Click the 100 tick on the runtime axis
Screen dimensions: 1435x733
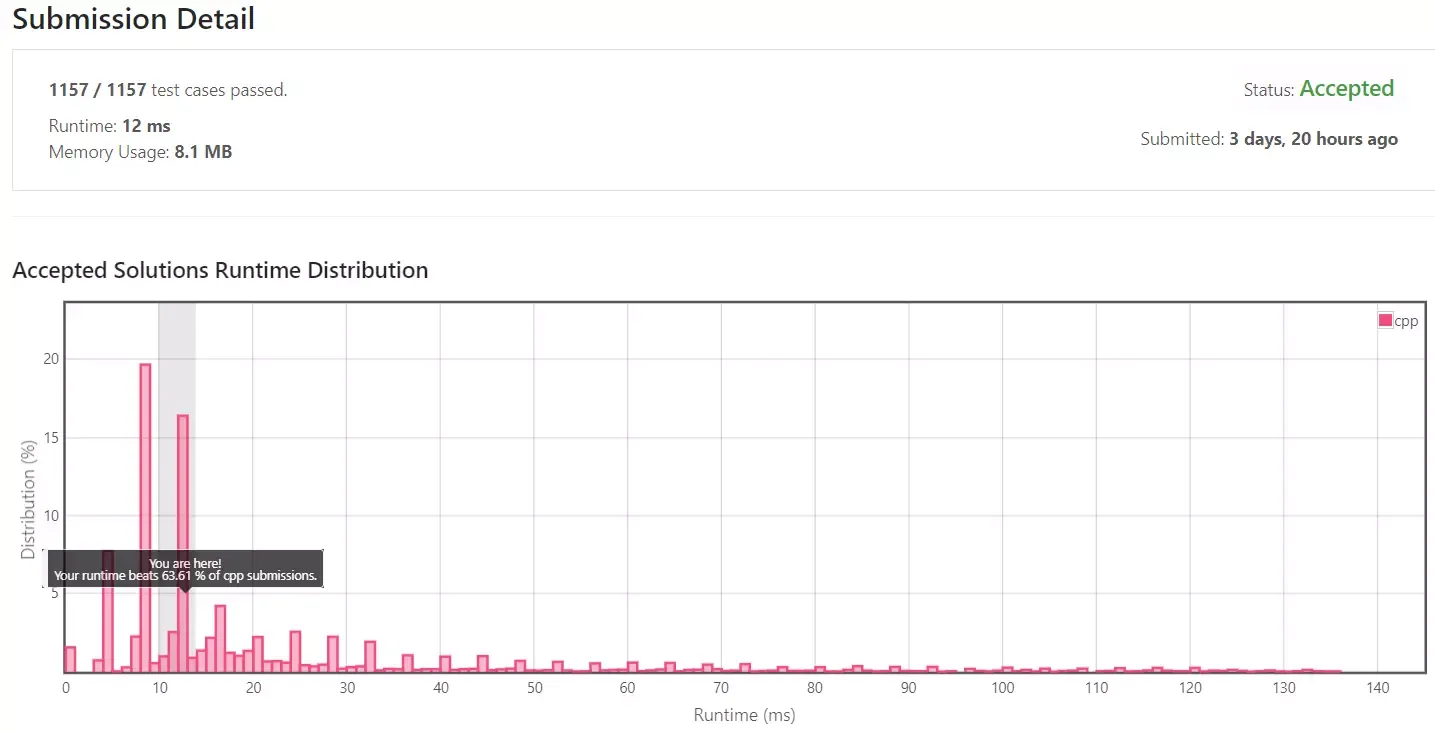coord(1002,688)
